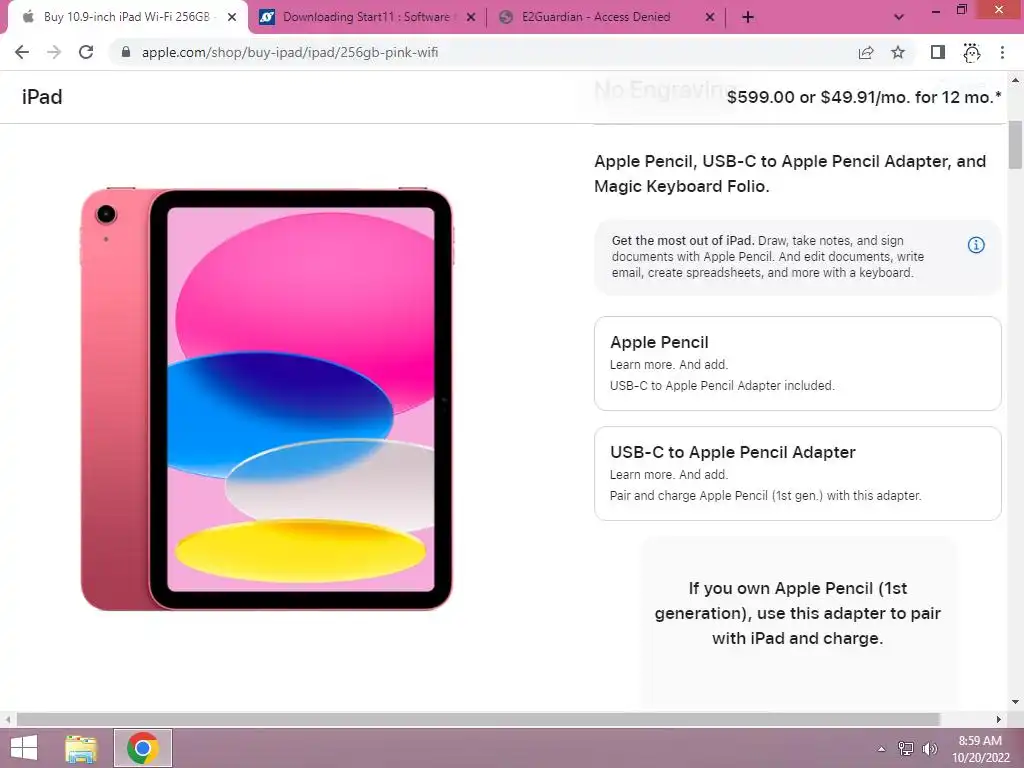The width and height of the screenshot is (1024, 768).
Task: Close the Downloading Start11 tab
Action: click(471, 17)
